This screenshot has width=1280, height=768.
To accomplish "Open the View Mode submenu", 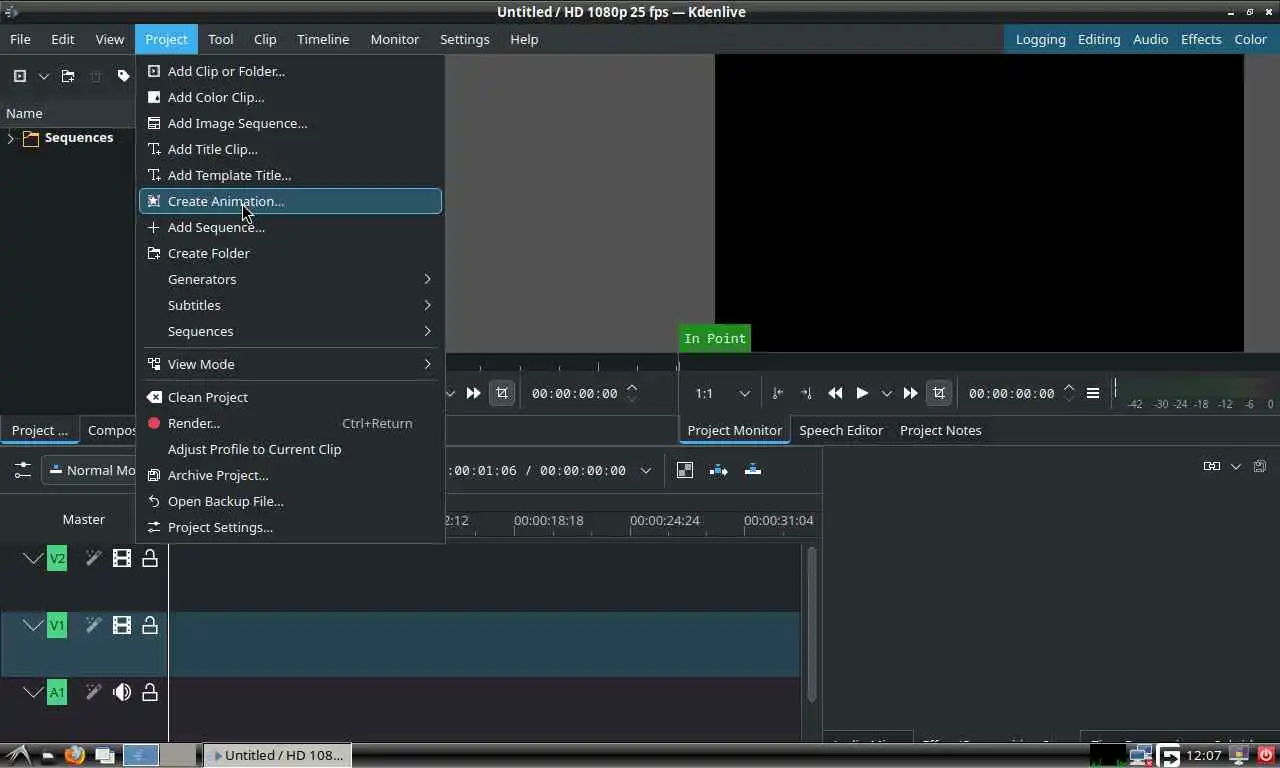I will [291, 364].
